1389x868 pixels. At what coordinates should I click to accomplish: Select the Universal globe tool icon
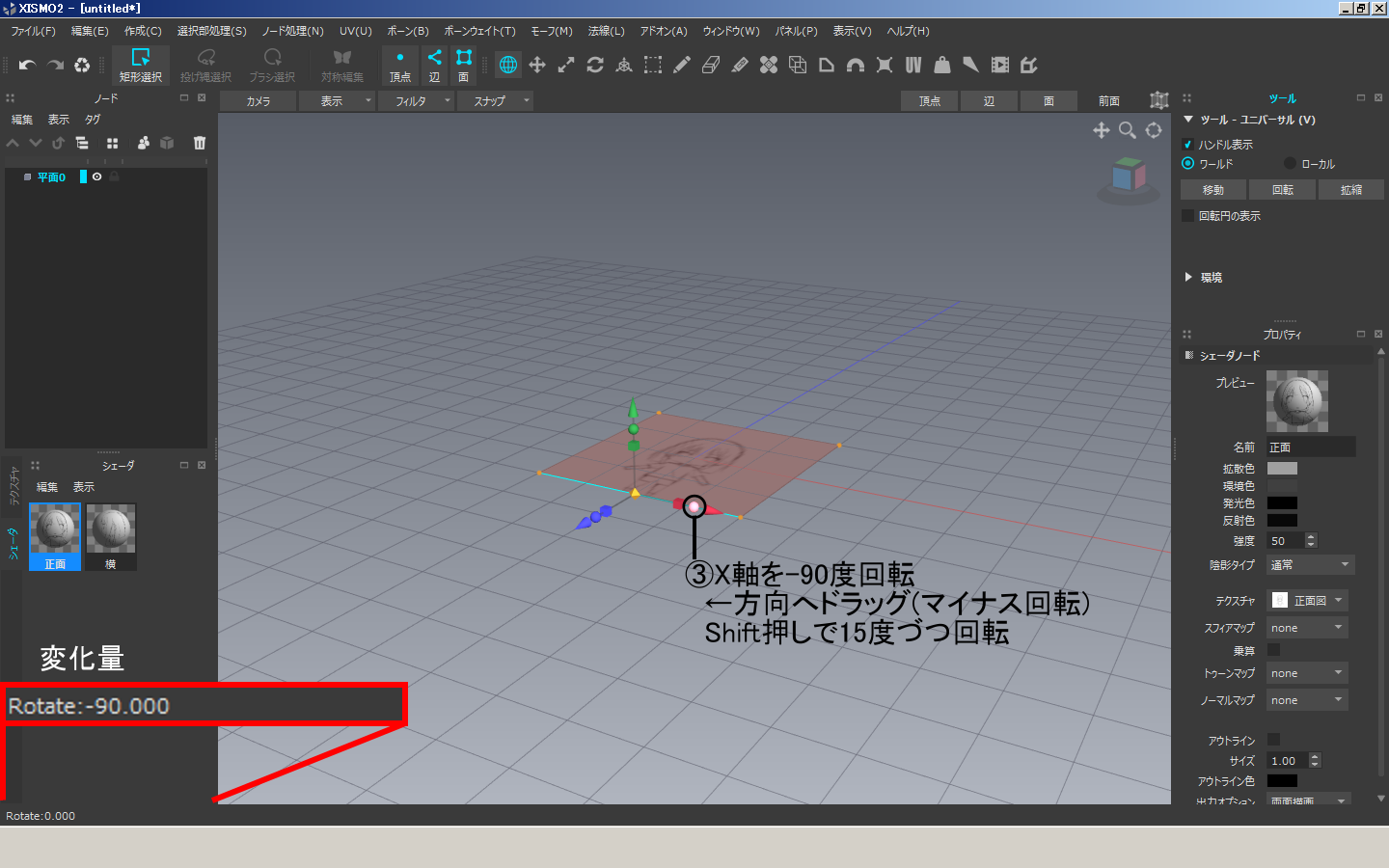click(x=508, y=65)
